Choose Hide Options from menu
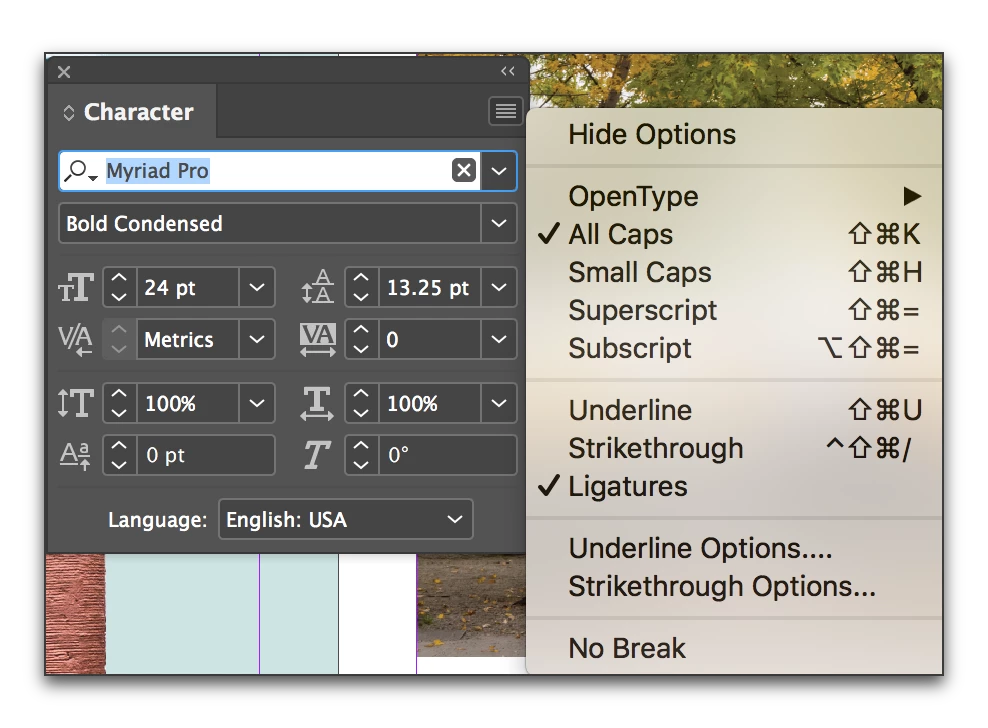This screenshot has width=988, height=728. (x=652, y=135)
